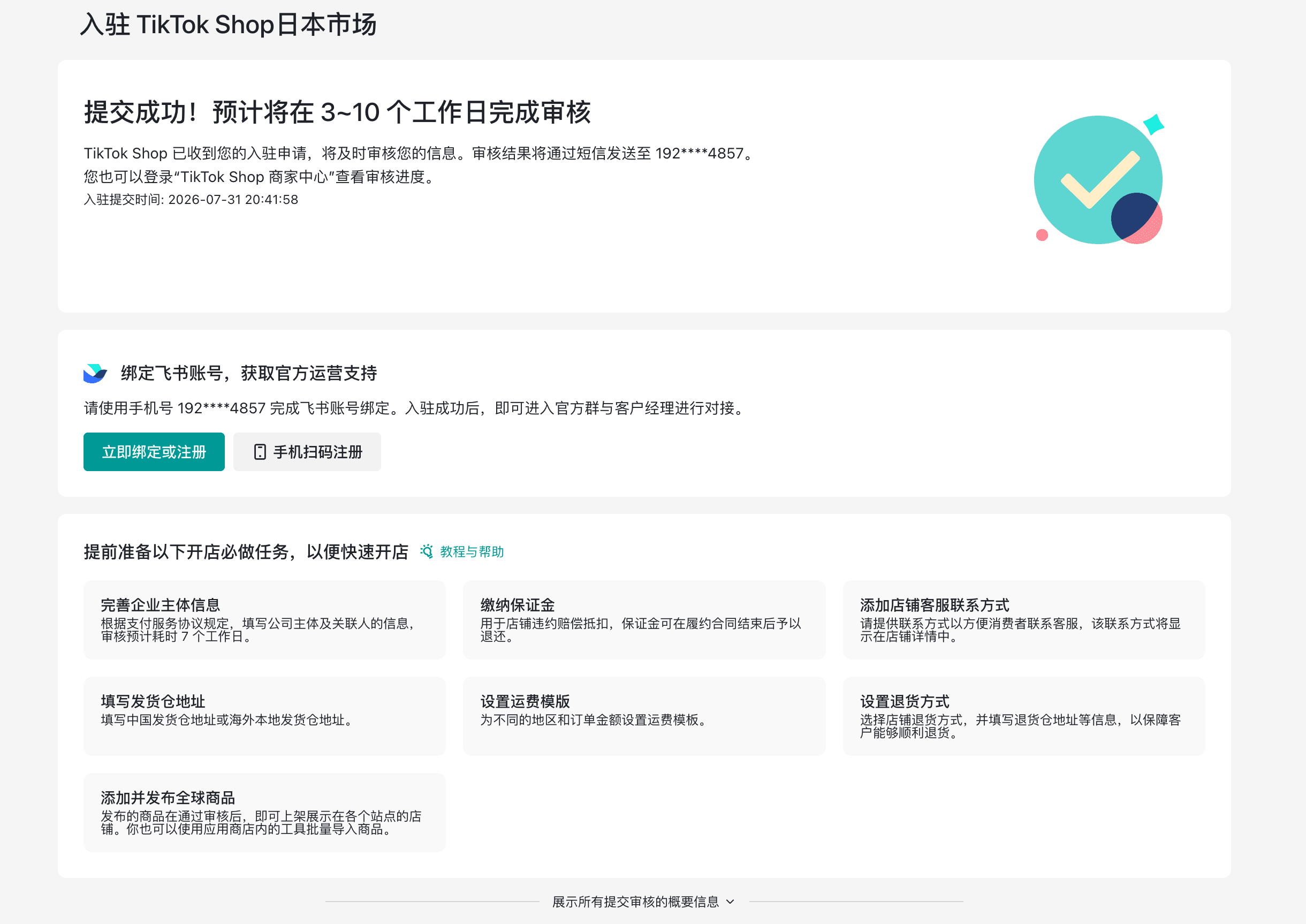Click the Feishu bird logo icon
Screen dimensions: 1306x924
coord(95,373)
